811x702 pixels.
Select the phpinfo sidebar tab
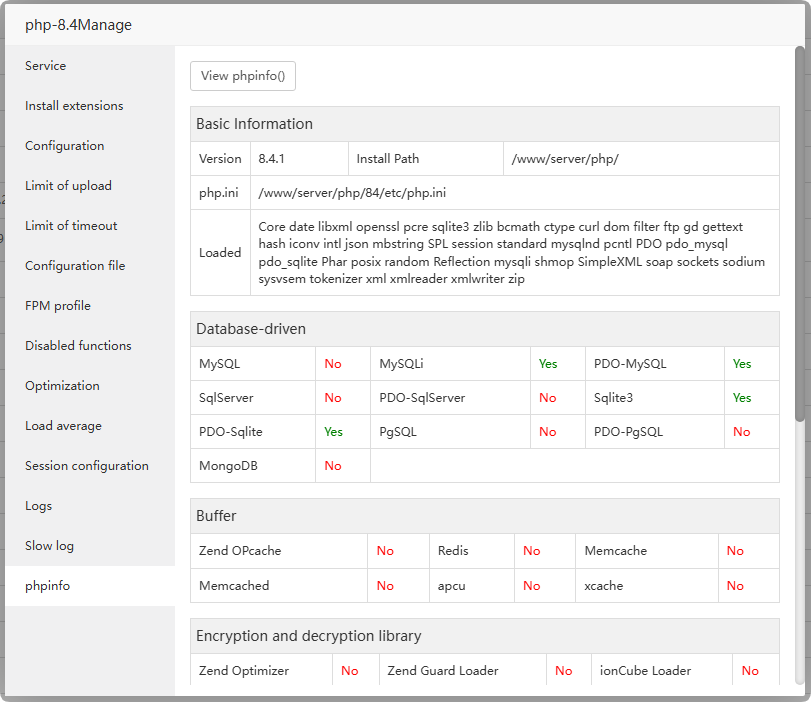pos(48,586)
